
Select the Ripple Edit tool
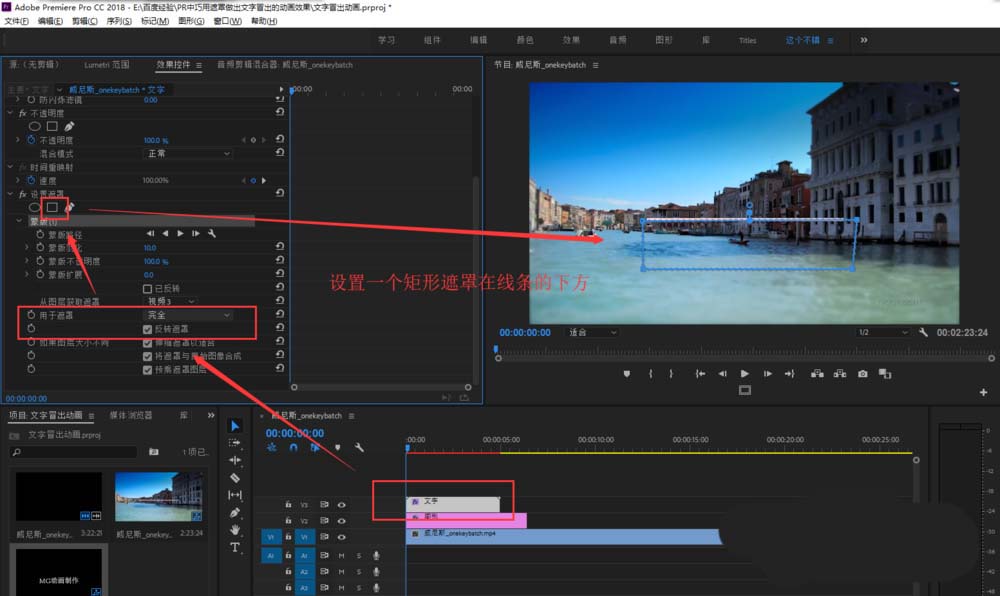235,460
